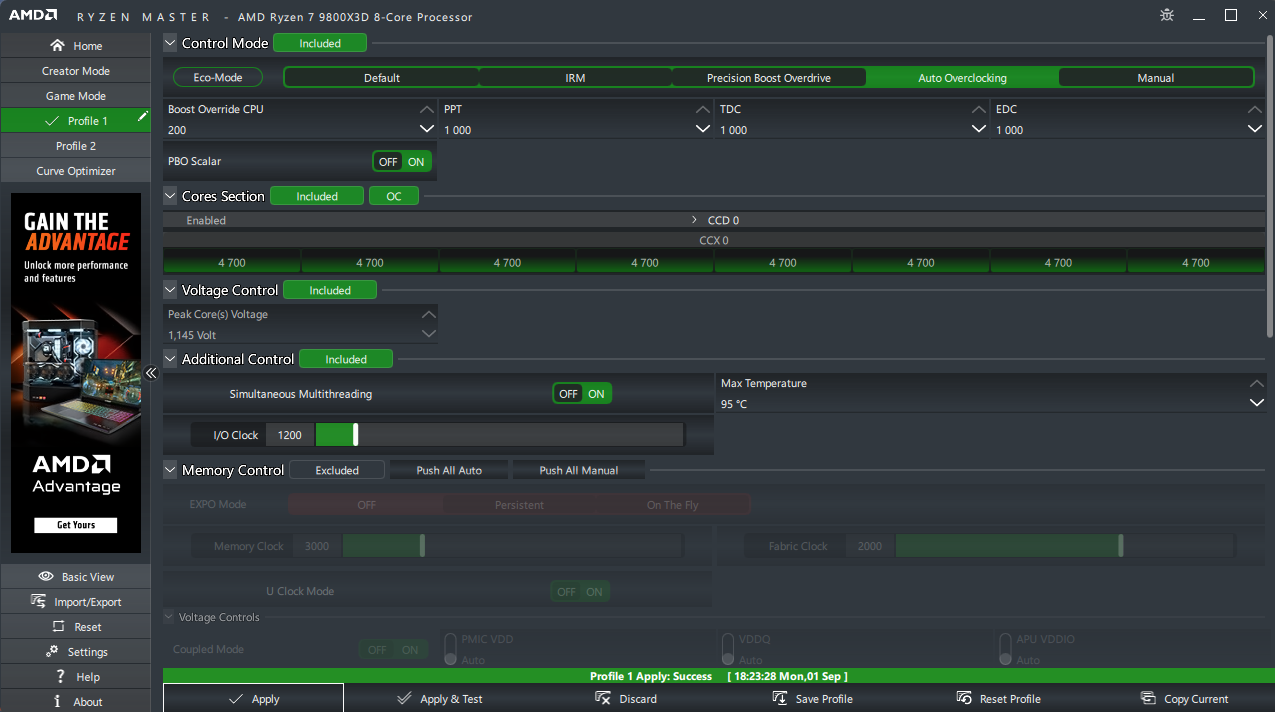Click the Settings gear icon
Screen dimensions: 1275x712
(52, 652)
